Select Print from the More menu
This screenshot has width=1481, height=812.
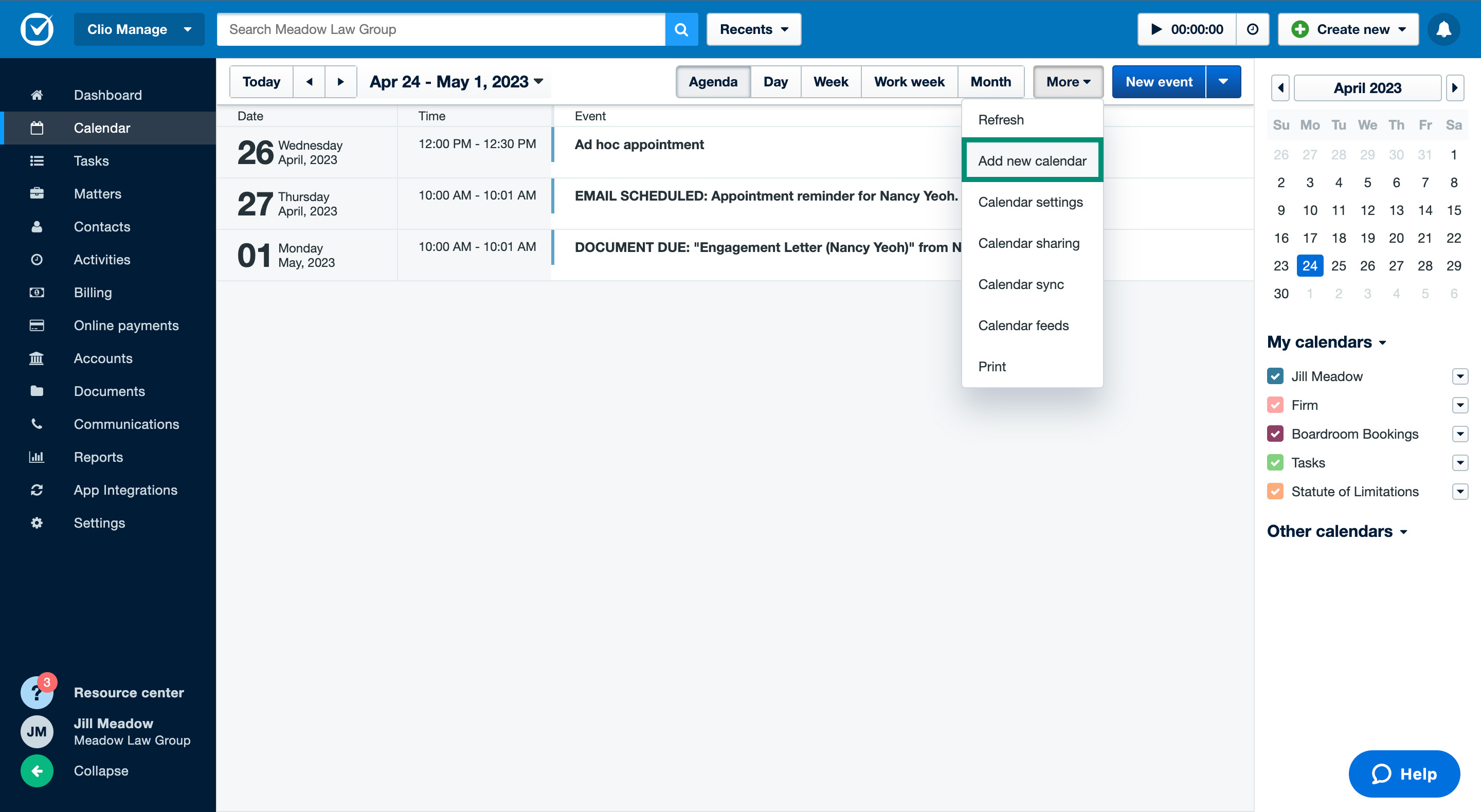click(x=1032, y=366)
